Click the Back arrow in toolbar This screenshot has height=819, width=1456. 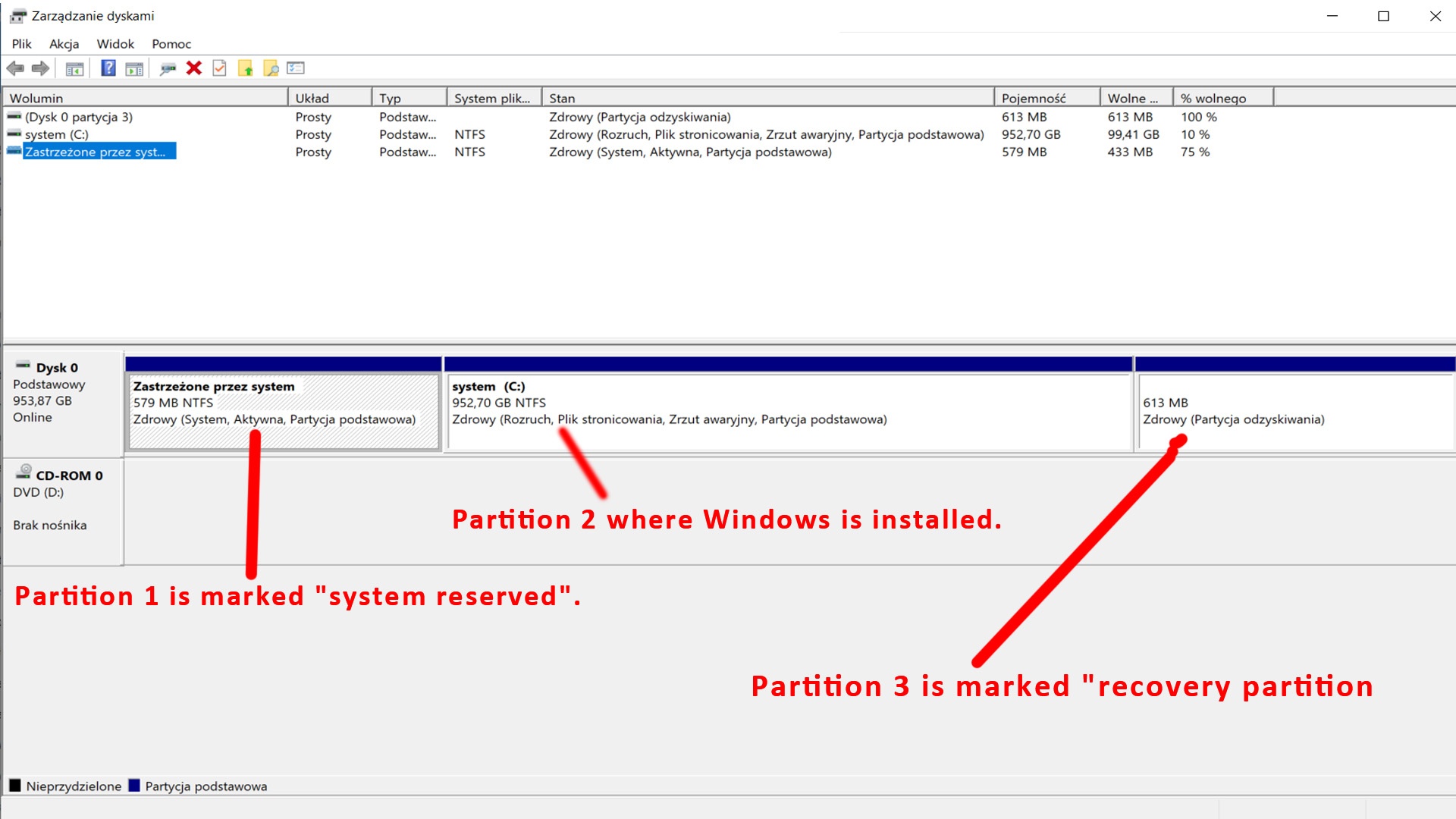coord(15,68)
